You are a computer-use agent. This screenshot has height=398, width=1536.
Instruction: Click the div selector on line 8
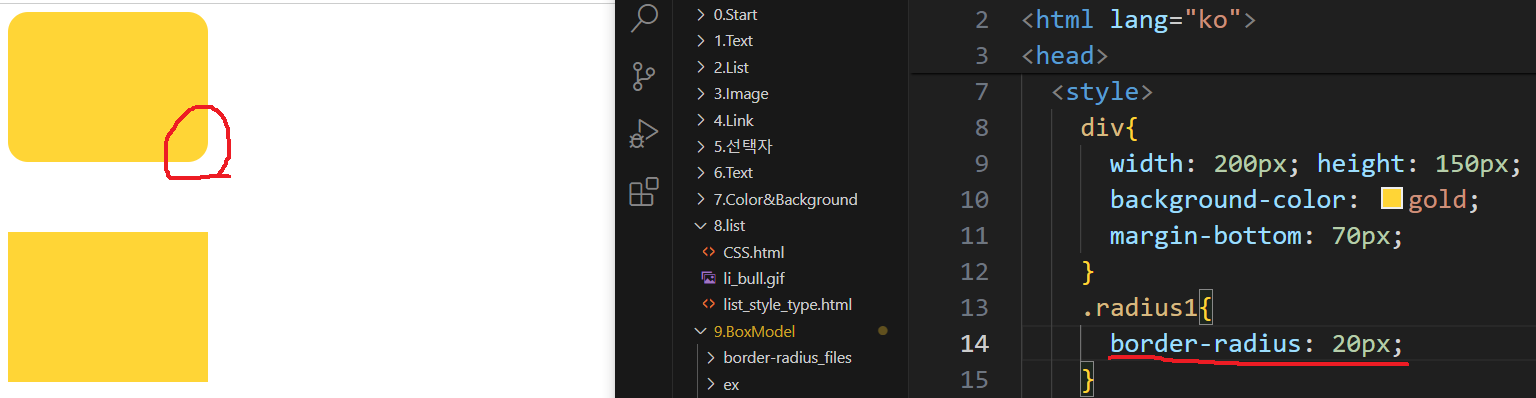pos(1103,127)
